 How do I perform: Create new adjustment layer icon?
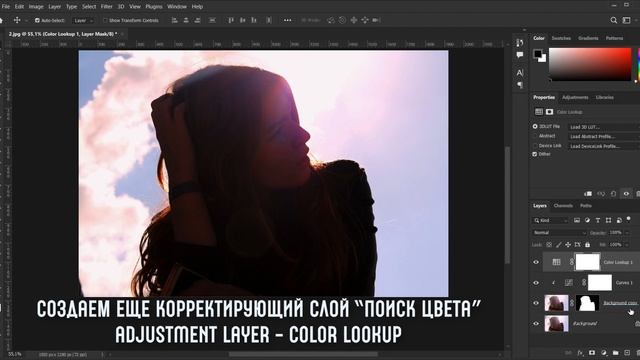tap(604, 353)
